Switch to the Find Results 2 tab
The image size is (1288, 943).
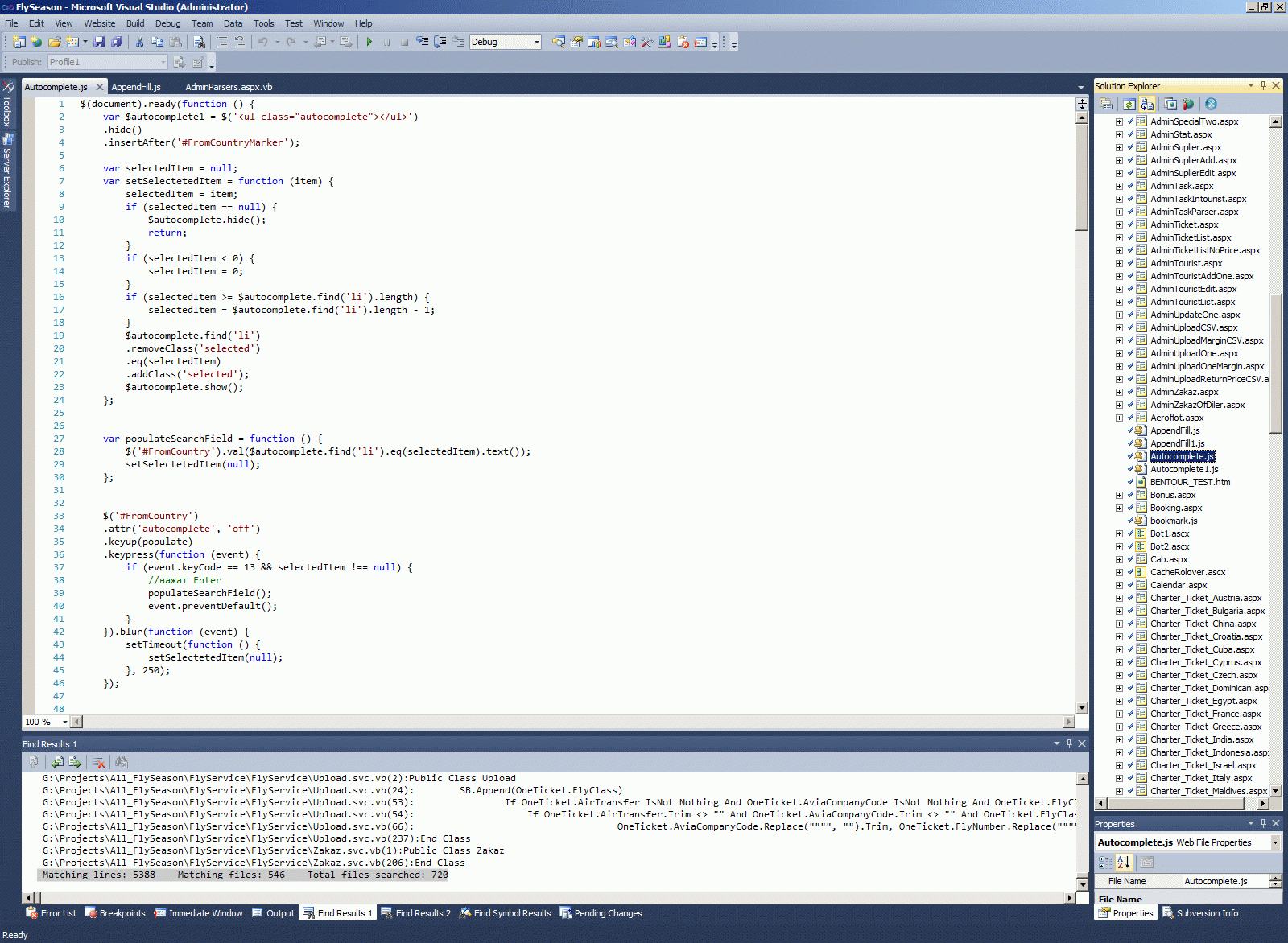click(x=415, y=913)
